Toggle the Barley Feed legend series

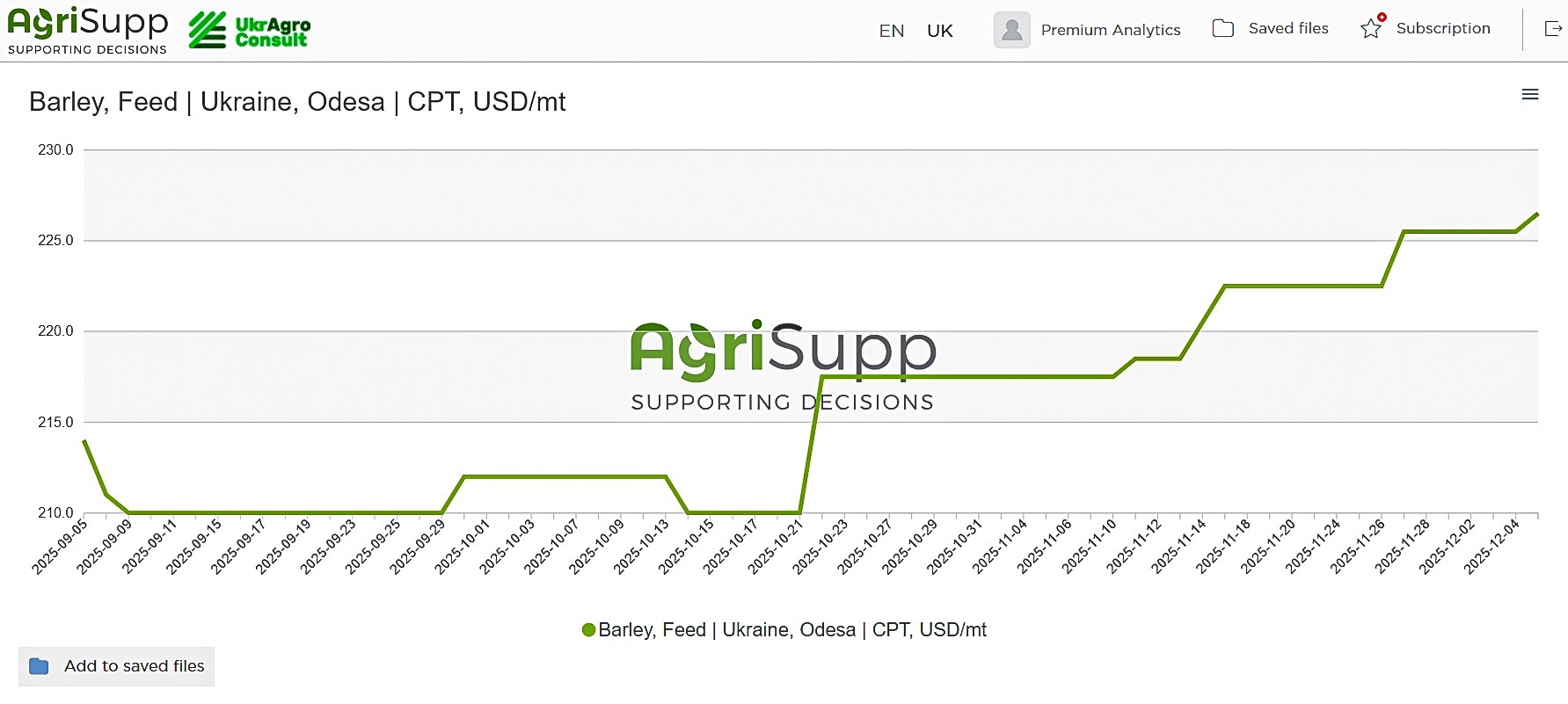pyautogui.click(x=791, y=630)
